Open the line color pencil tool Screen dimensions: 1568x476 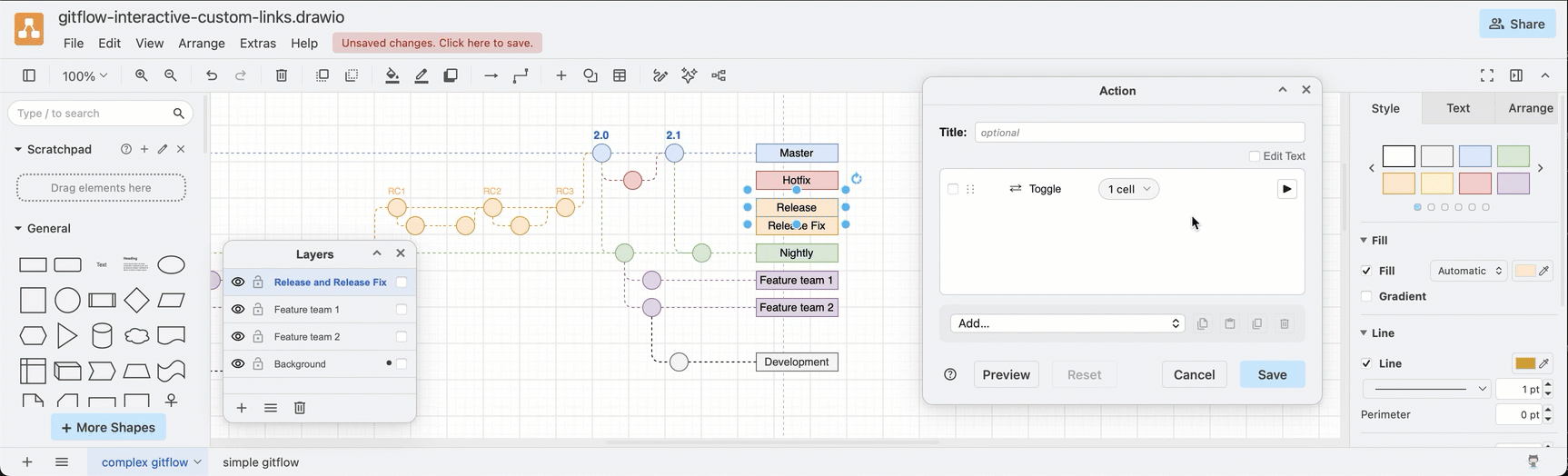point(422,76)
